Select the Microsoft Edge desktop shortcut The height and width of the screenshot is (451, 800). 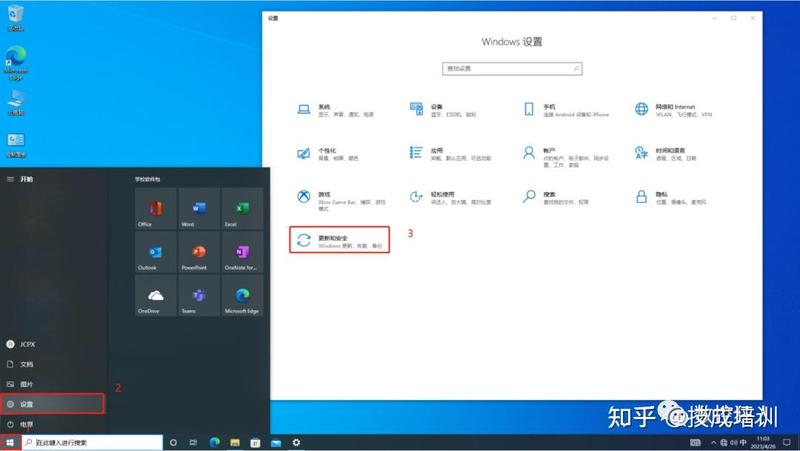(x=16, y=63)
